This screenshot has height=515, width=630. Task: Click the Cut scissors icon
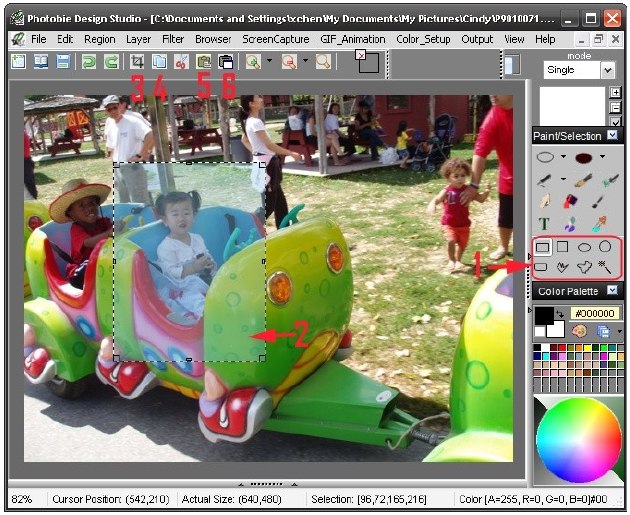[x=182, y=61]
